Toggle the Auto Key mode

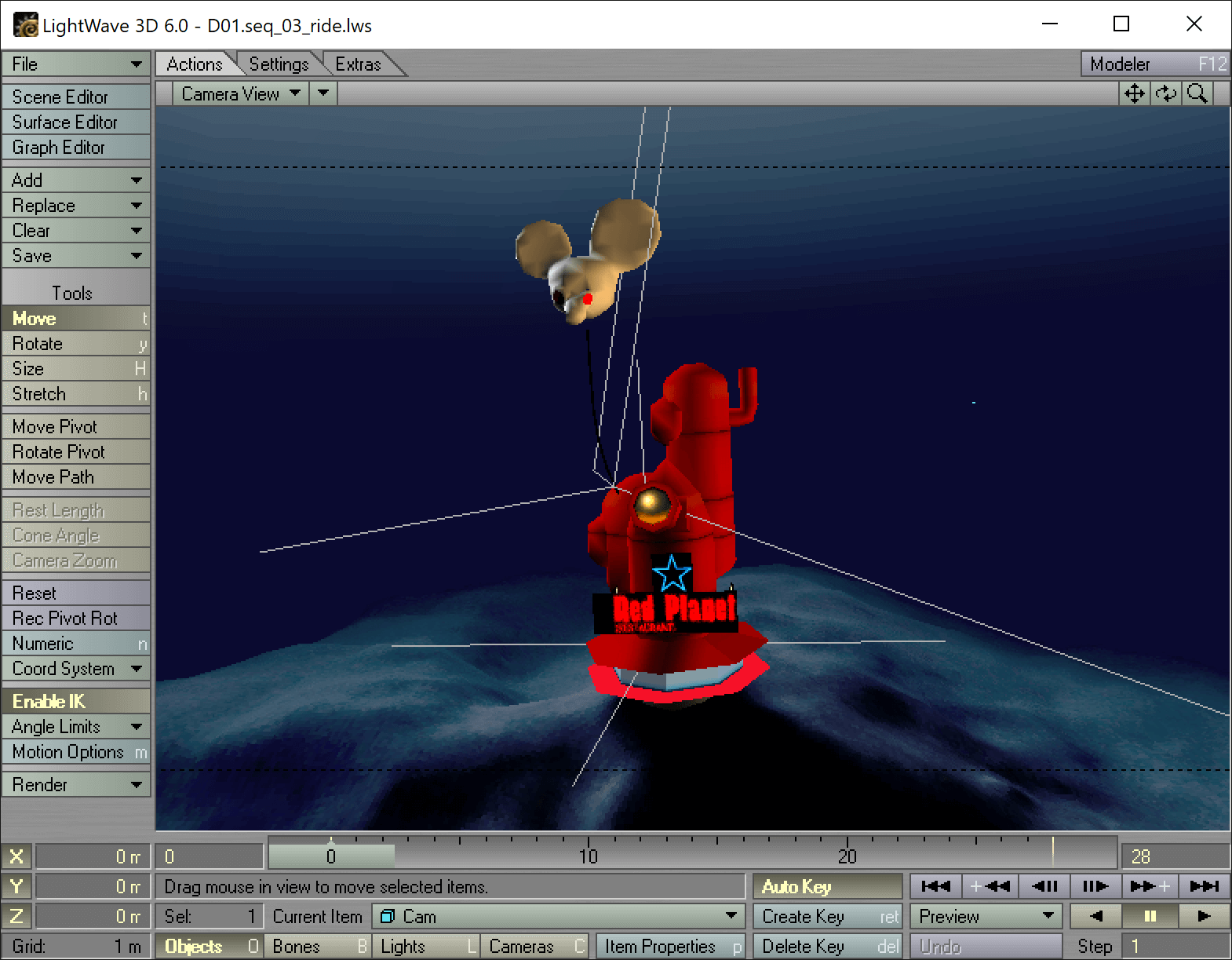click(x=827, y=886)
